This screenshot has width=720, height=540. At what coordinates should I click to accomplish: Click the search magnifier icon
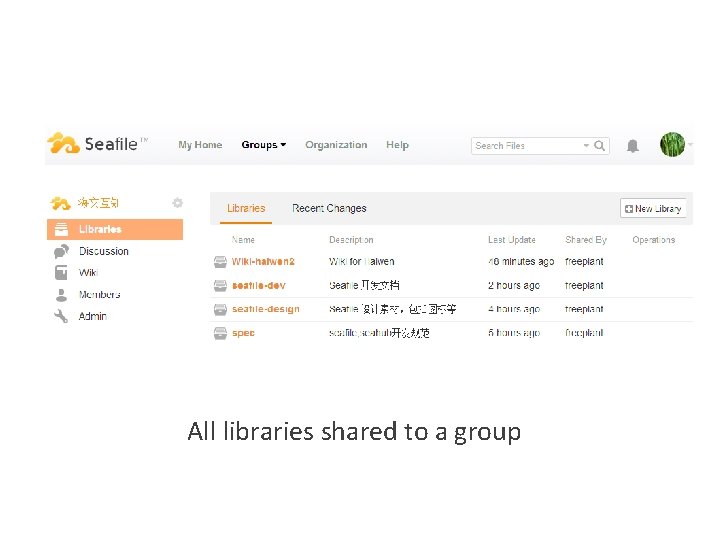coord(599,146)
